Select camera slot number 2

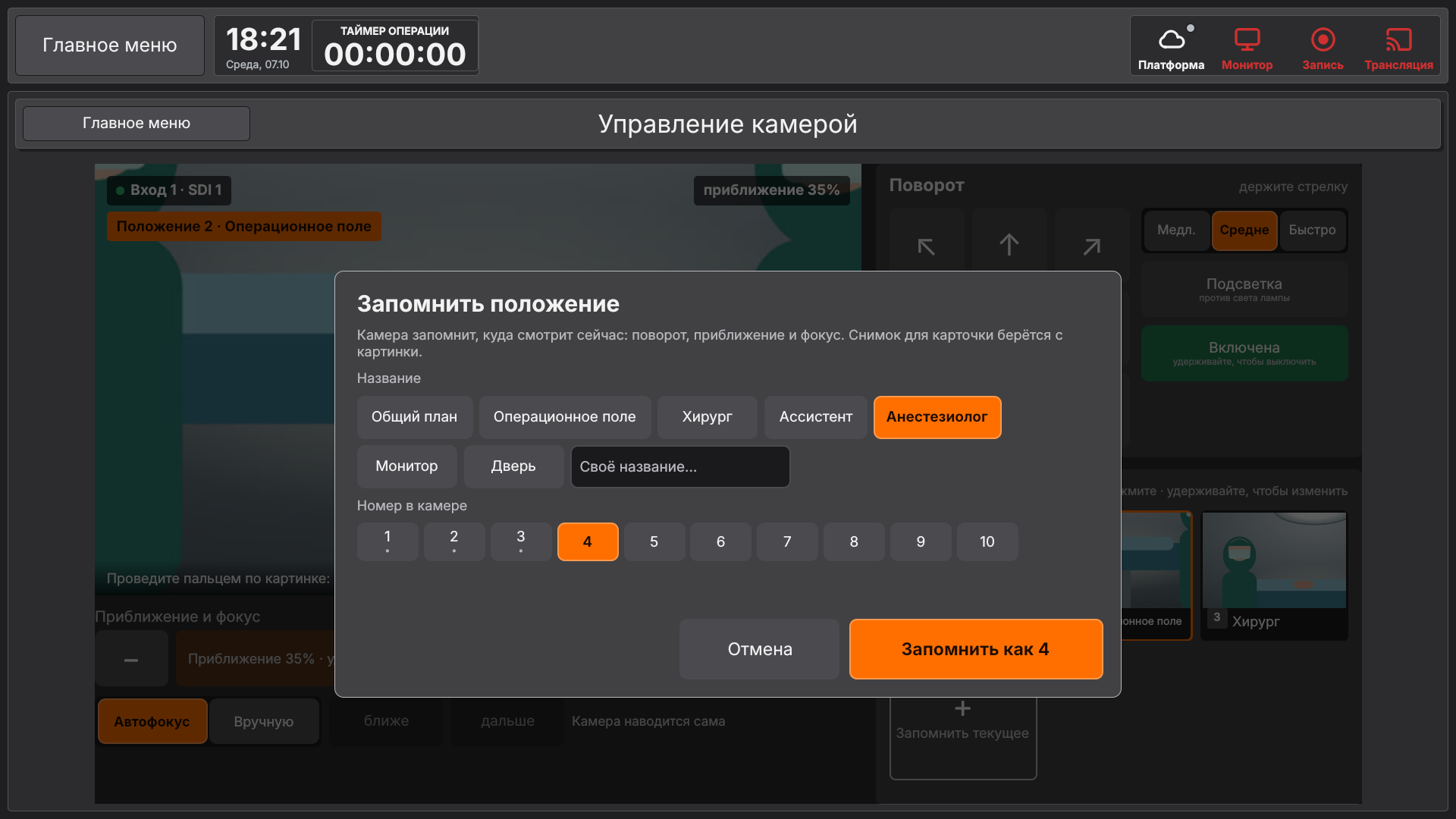(x=454, y=541)
